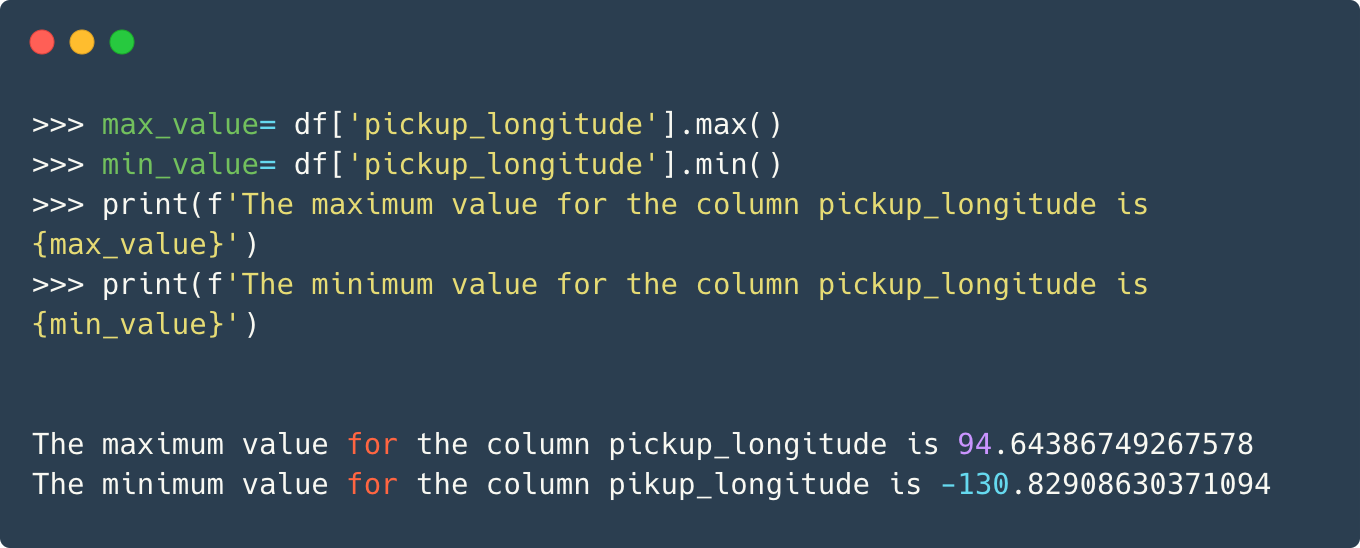Image resolution: width=1360 pixels, height=548 pixels.
Task: Click 'print' in the maximum value statement
Action: (145, 205)
